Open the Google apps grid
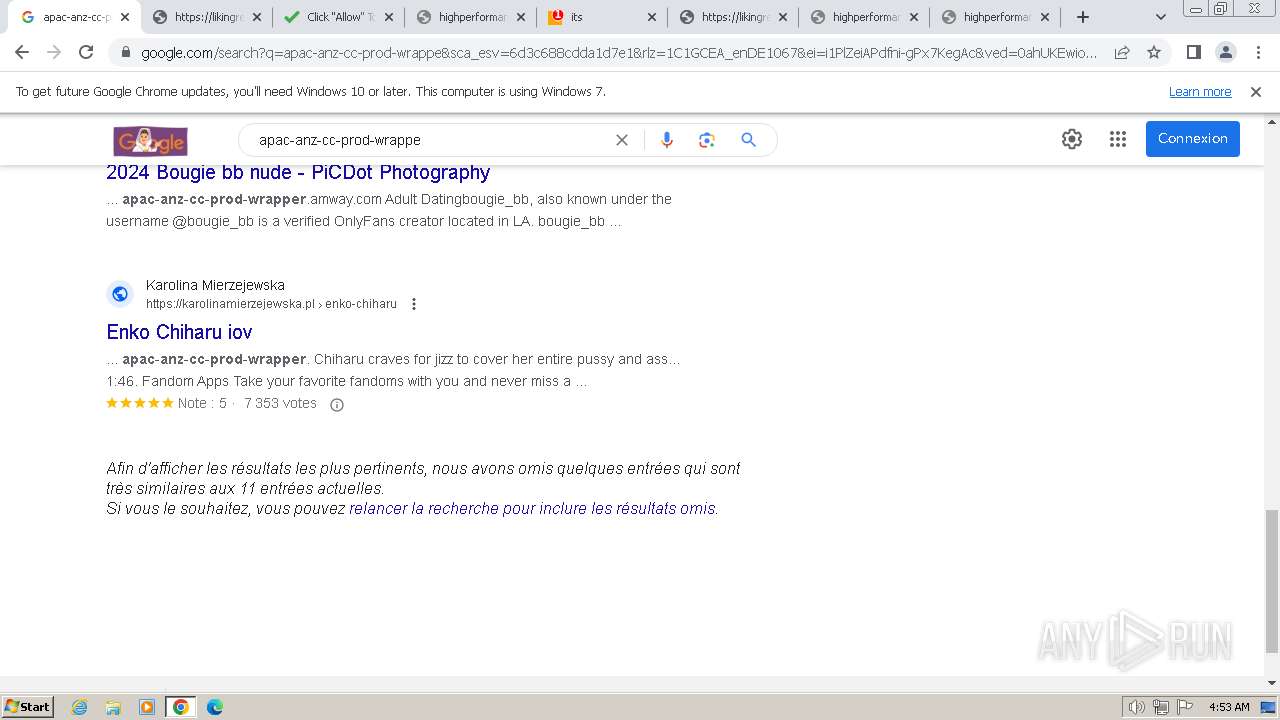The image size is (1280, 720). (1118, 139)
